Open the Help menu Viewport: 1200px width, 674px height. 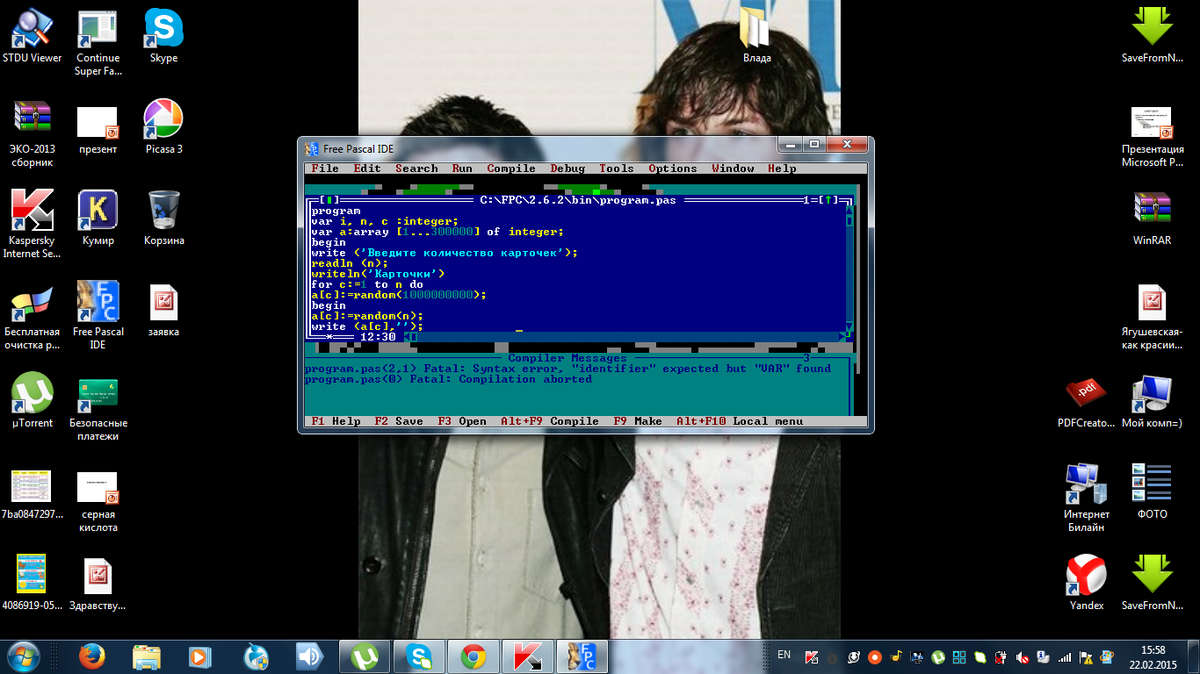coord(782,169)
